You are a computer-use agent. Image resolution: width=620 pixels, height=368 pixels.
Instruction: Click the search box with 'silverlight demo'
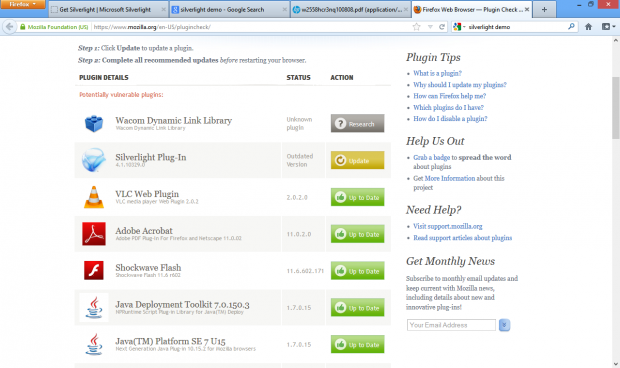click(516, 27)
